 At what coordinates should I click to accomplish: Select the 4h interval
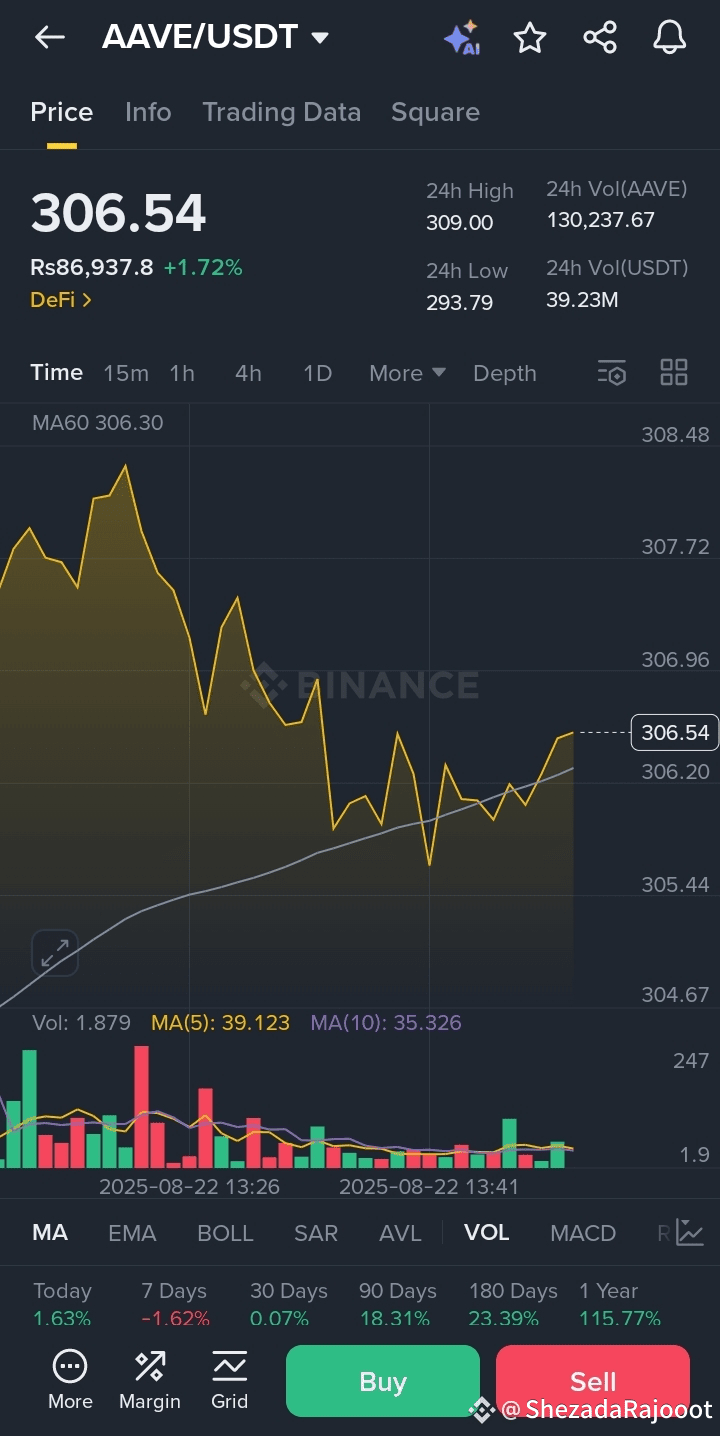[x=248, y=373]
